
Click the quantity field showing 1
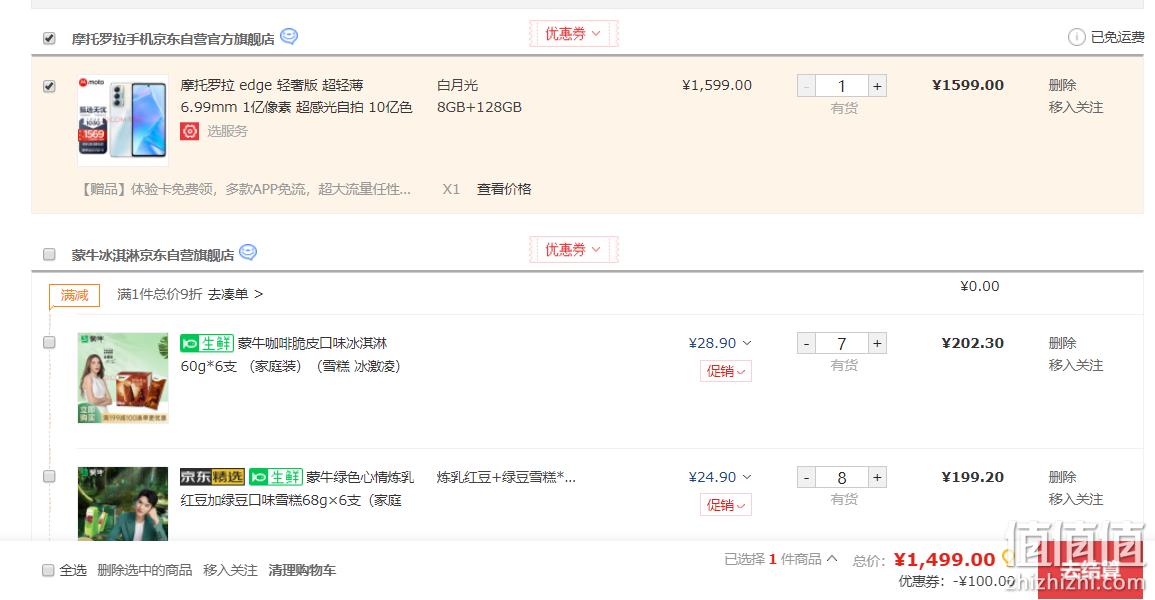842,86
